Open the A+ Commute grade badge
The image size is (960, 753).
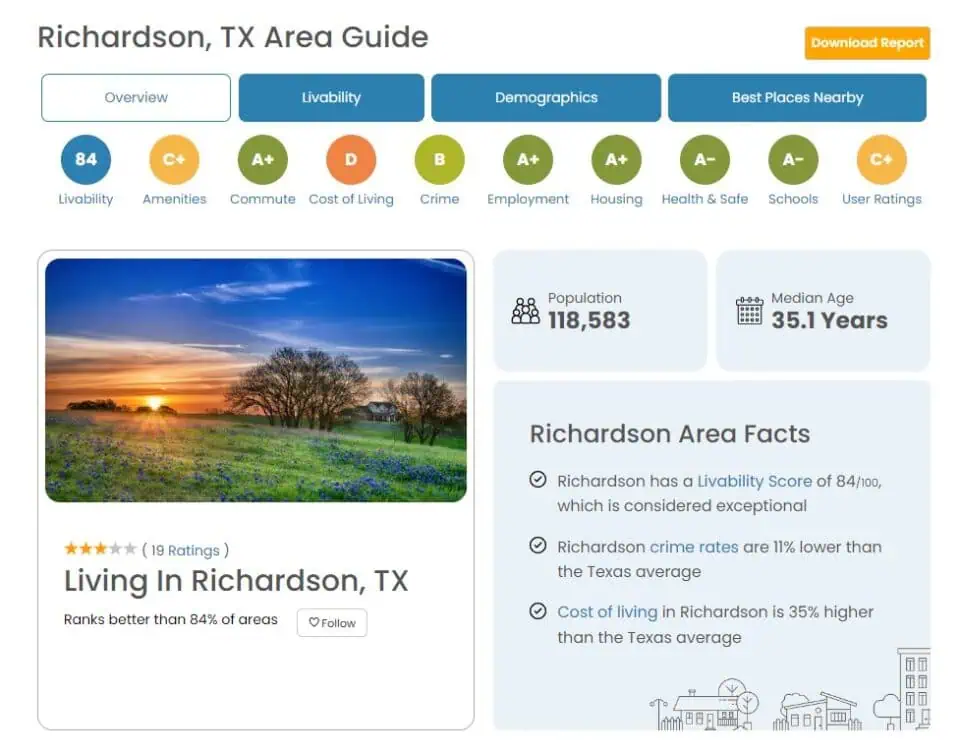pos(262,159)
